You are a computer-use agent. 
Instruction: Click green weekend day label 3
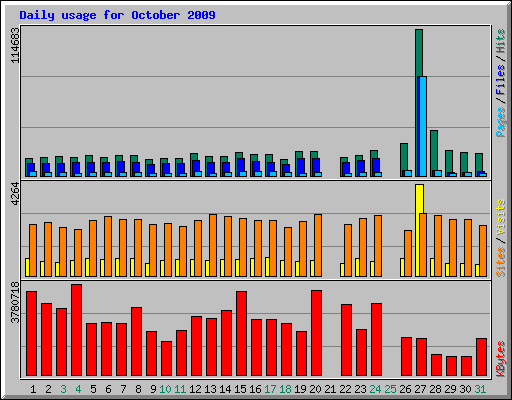pos(63,389)
